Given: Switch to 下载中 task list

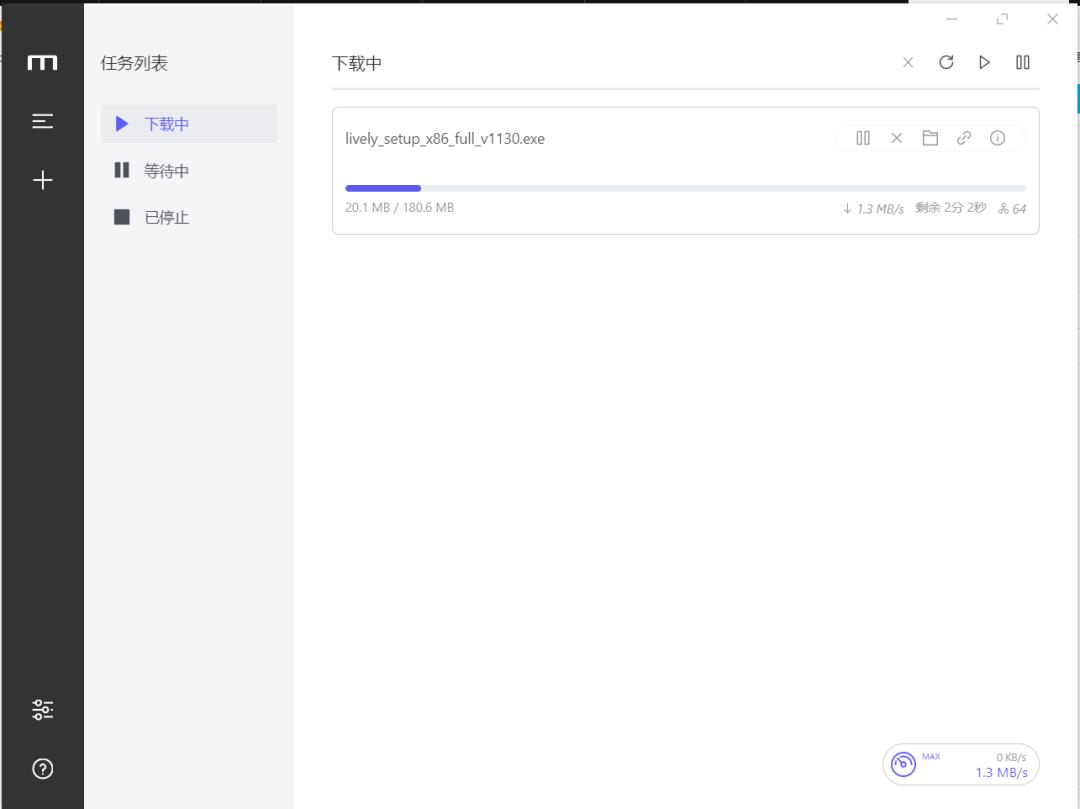Looking at the screenshot, I should (x=189, y=124).
